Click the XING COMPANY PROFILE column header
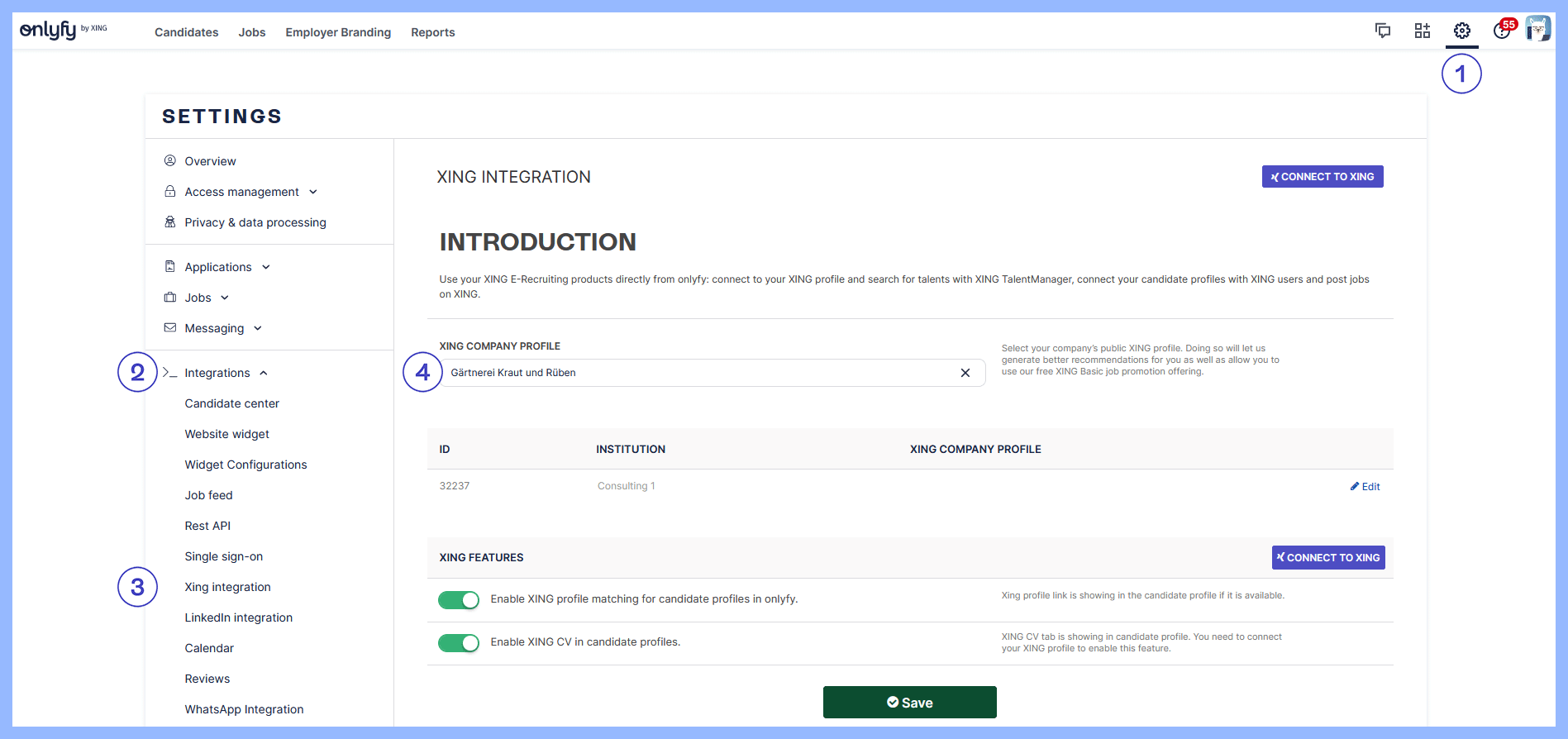The height and width of the screenshot is (739, 1568). coord(975,450)
